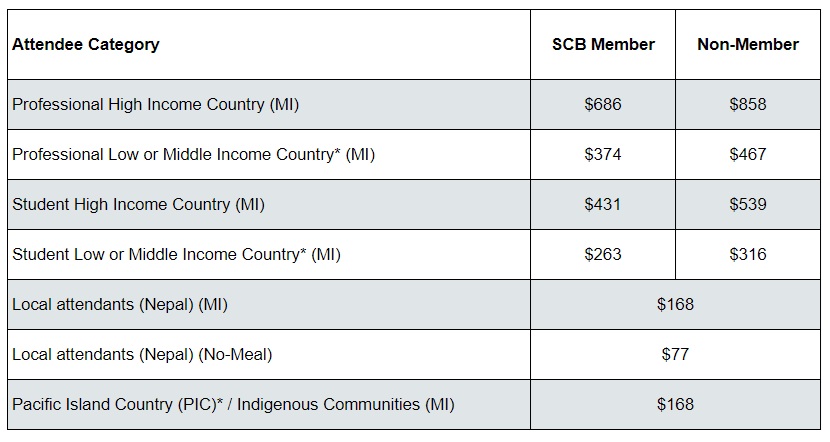Click the $168 Pacific Island Country price
The width and height of the screenshot is (830, 442).
(x=675, y=405)
